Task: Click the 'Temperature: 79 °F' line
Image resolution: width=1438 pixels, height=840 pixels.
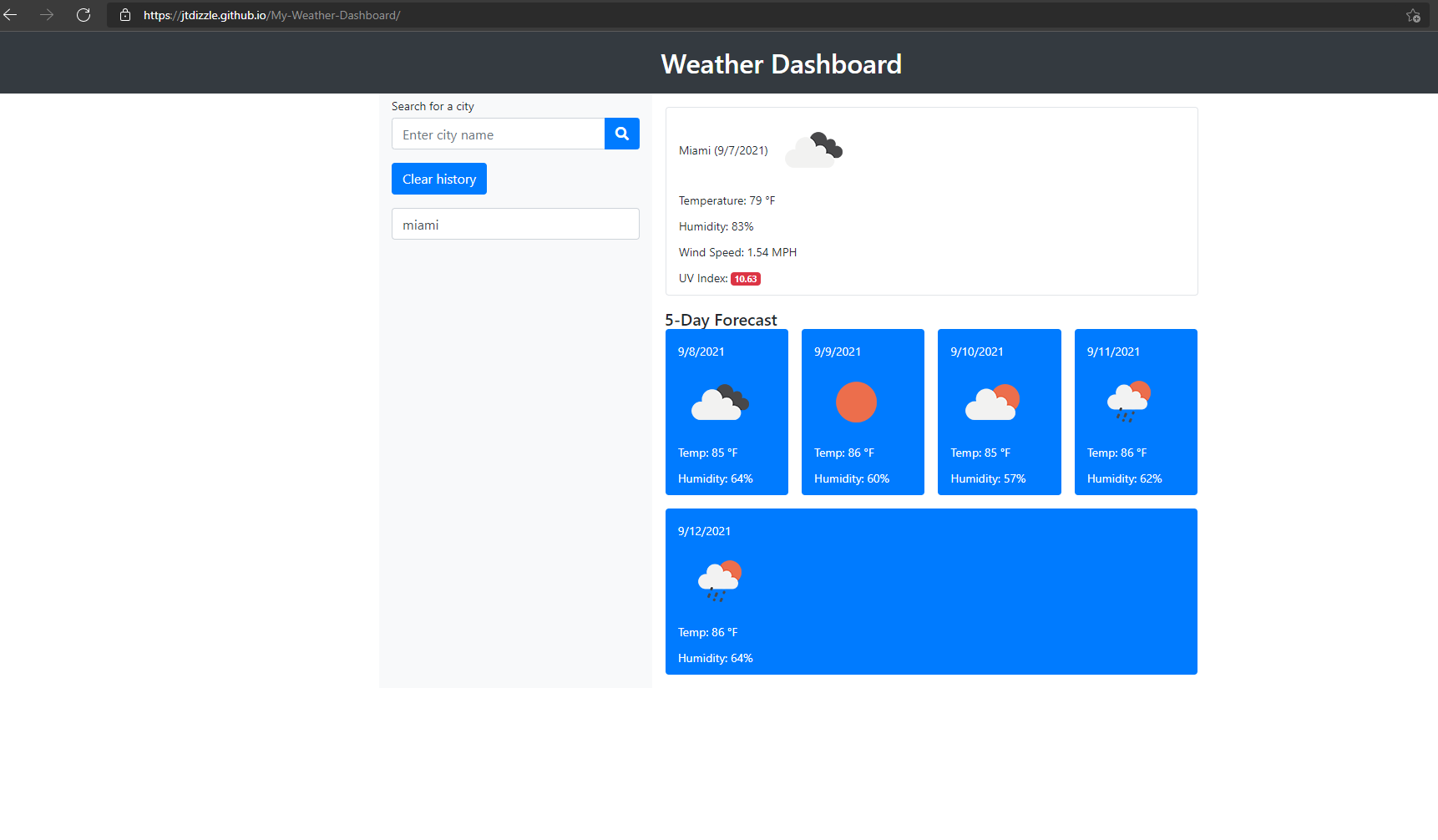Action: tap(727, 200)
